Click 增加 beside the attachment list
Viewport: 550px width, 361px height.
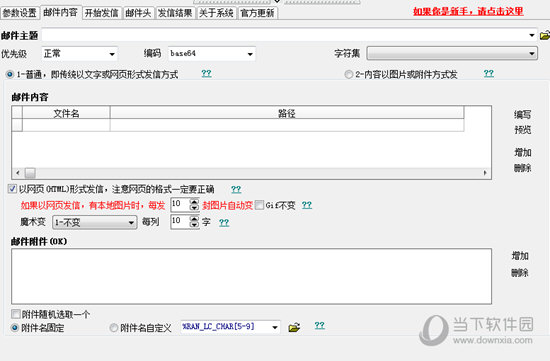click(x=519, y=256)
